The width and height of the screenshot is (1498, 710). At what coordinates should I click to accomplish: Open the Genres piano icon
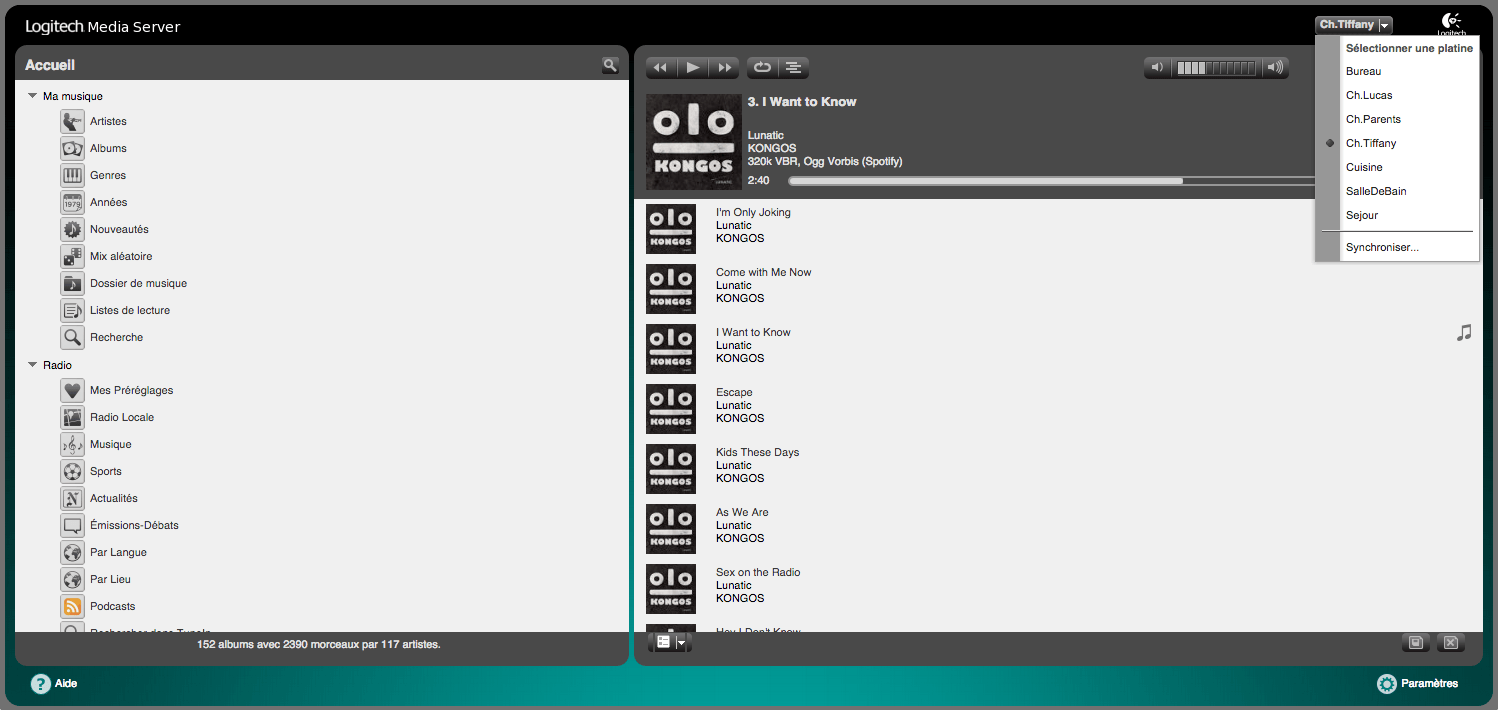tap(72, 175)
